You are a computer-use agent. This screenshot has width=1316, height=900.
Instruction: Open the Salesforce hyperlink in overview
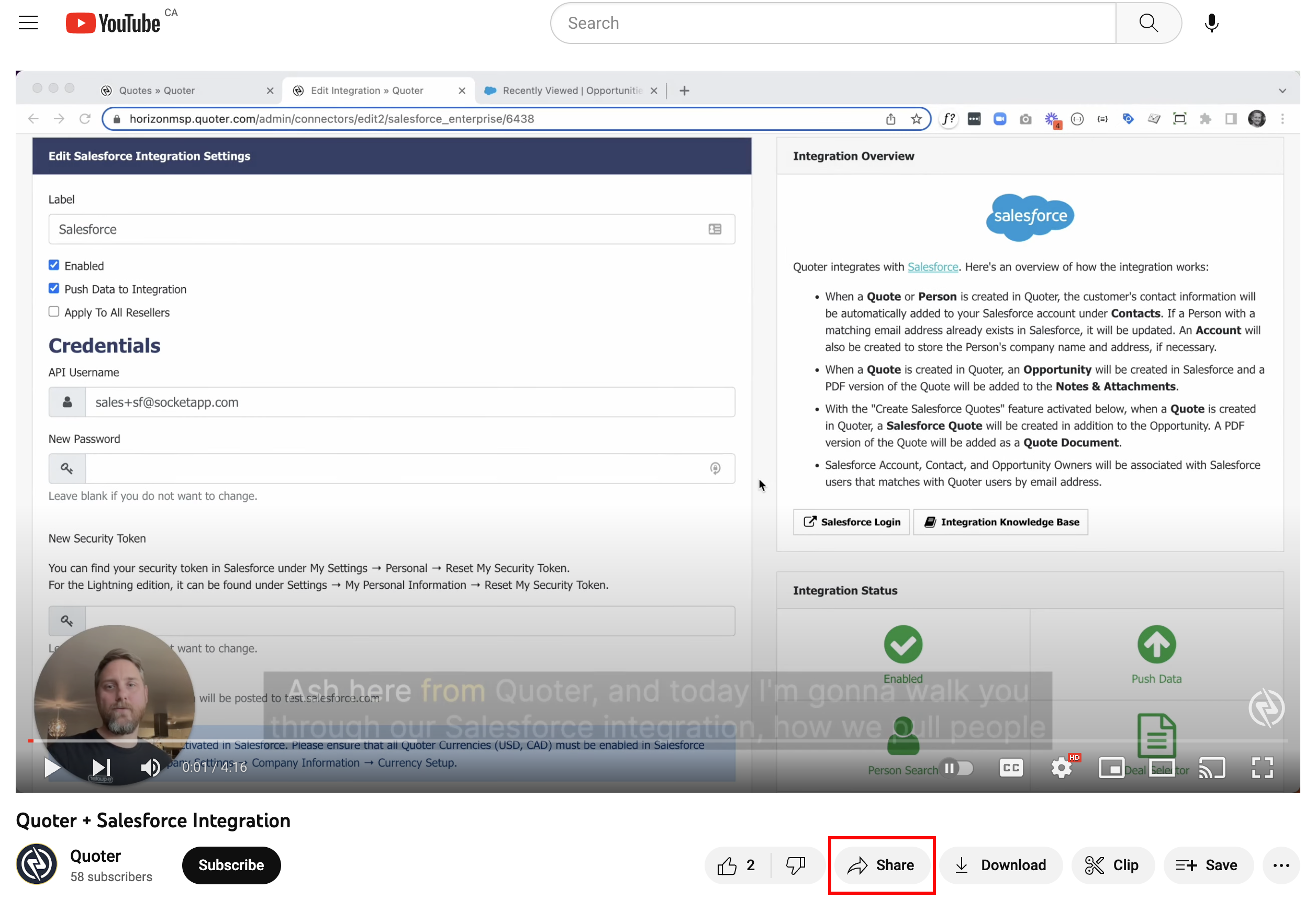[933, 267]
